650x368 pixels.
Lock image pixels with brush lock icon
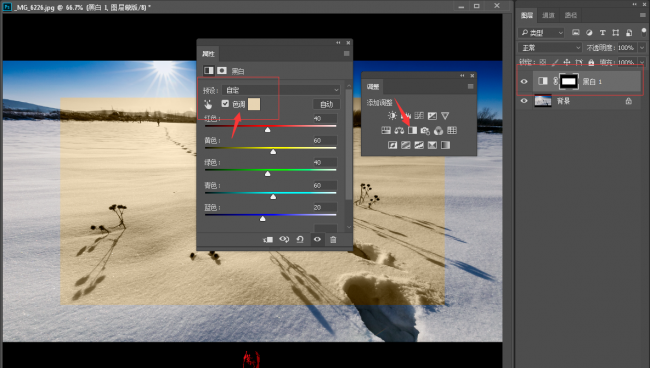tap(555, 63)
